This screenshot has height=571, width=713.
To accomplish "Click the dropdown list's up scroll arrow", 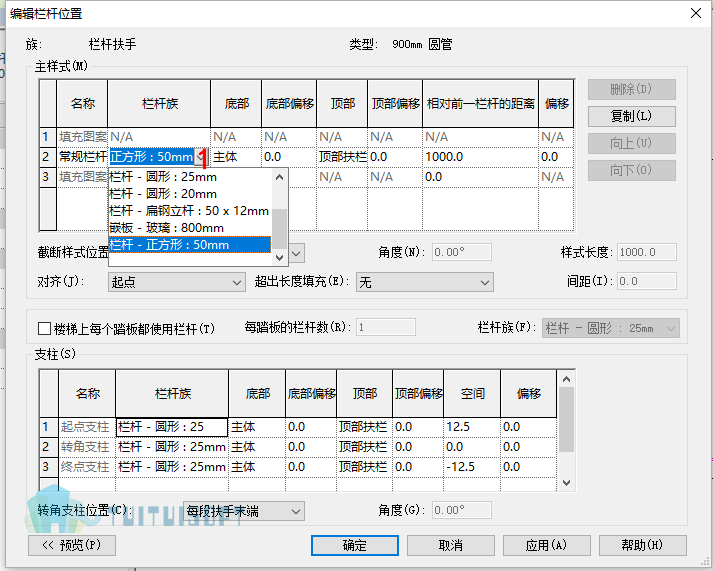I will pyautogui.click(x=280, y=177).
